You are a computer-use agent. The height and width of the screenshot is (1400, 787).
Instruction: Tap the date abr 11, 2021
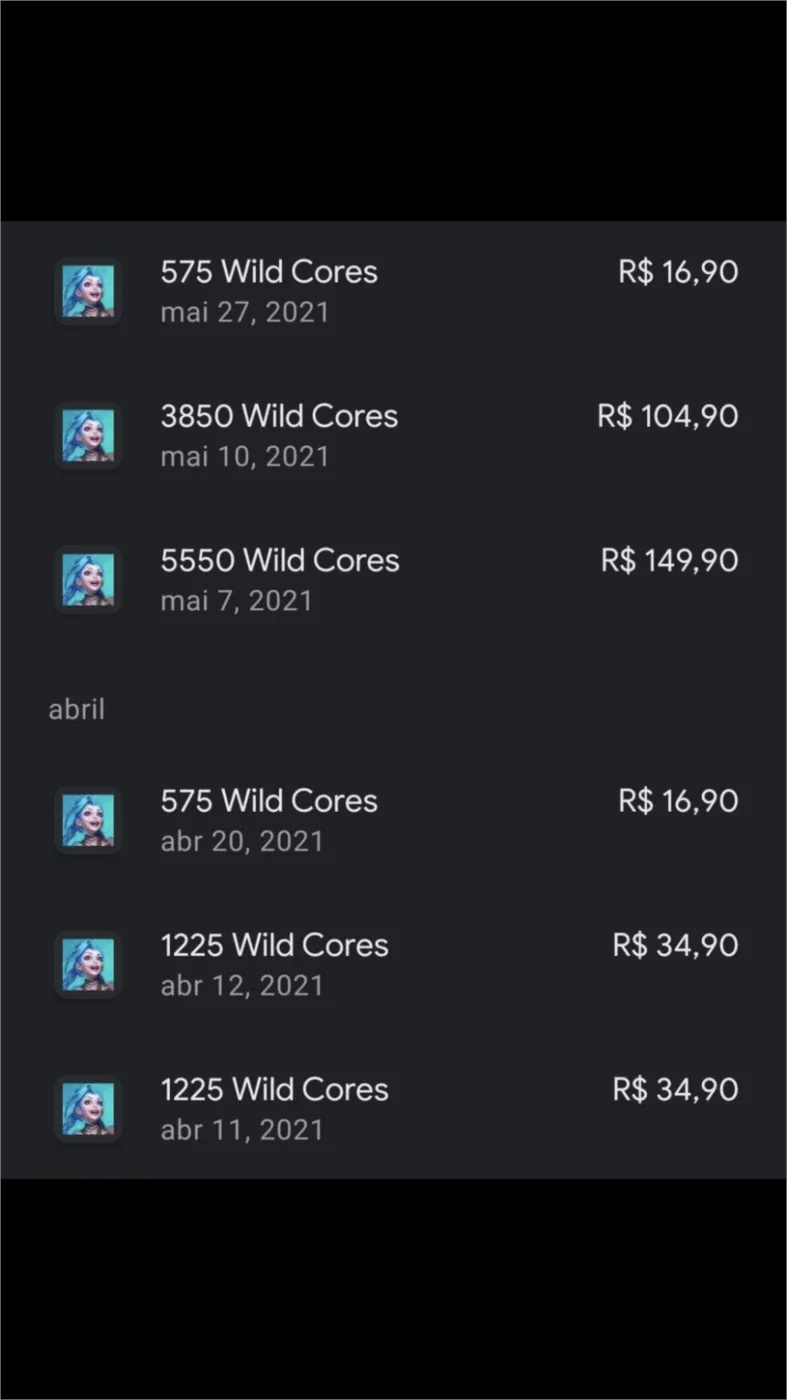point(242,1130)
